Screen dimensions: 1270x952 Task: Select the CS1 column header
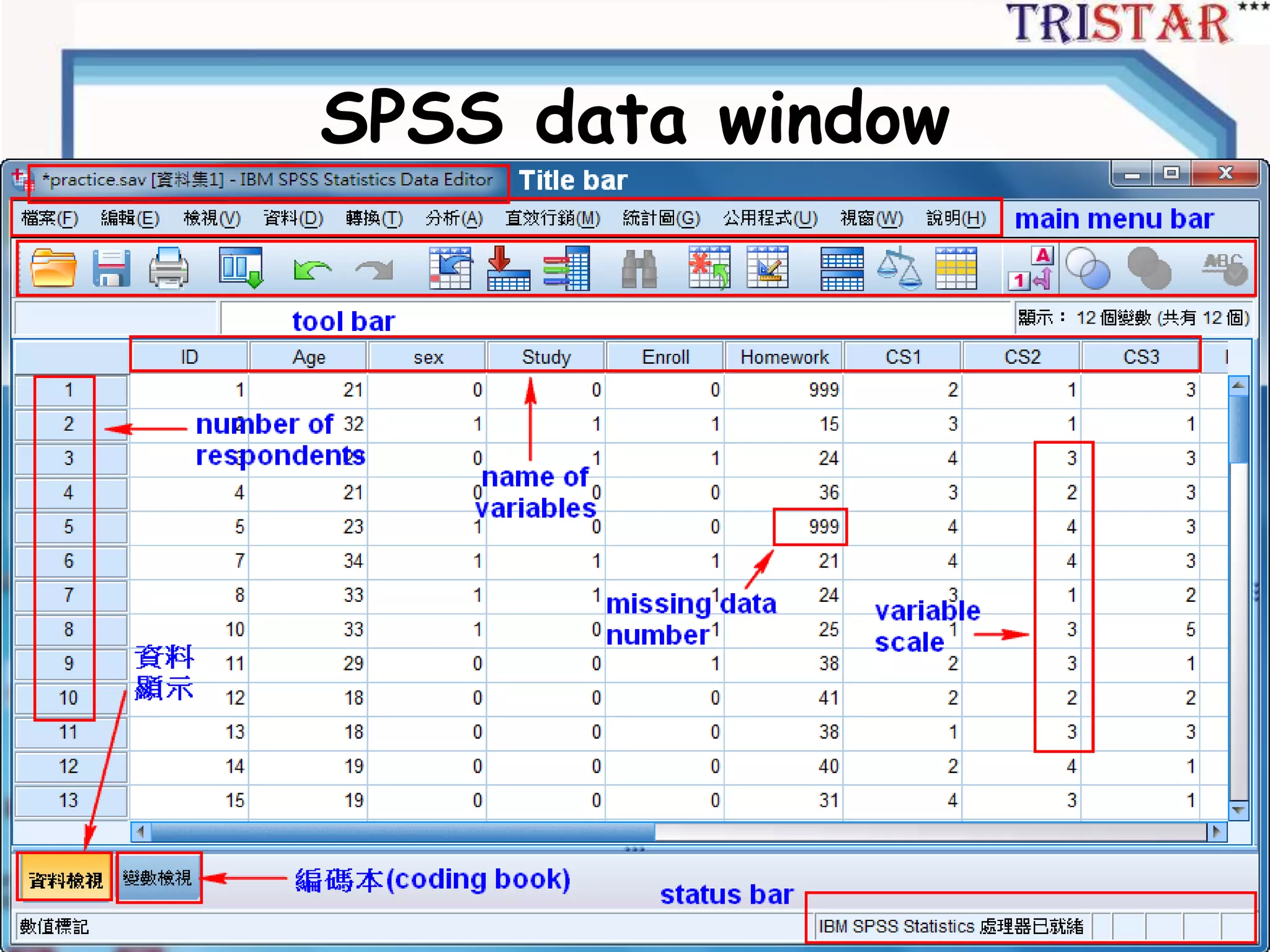pos(904,356)
